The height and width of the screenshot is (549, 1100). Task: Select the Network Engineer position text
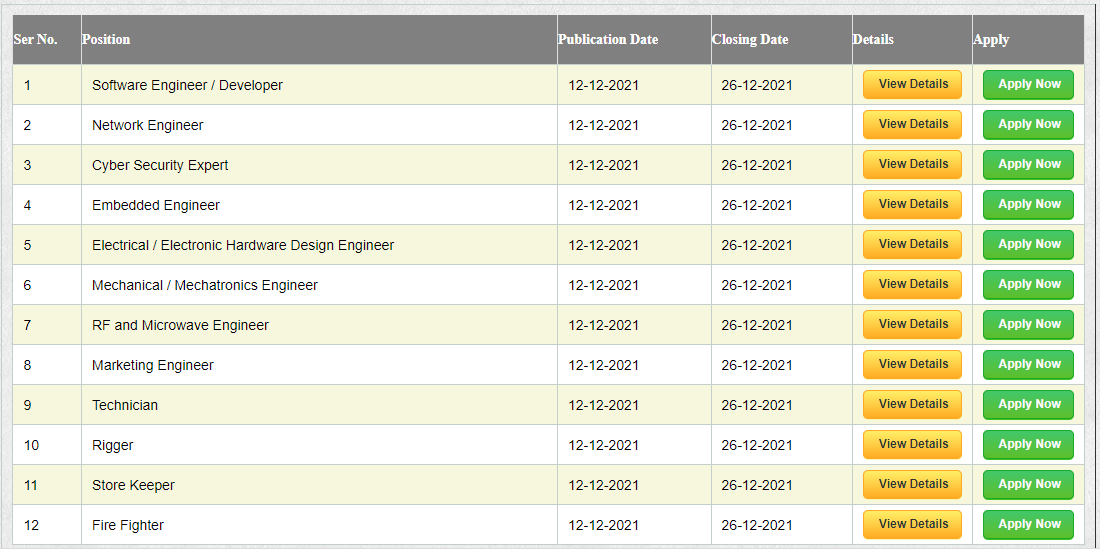coord(147,126)
